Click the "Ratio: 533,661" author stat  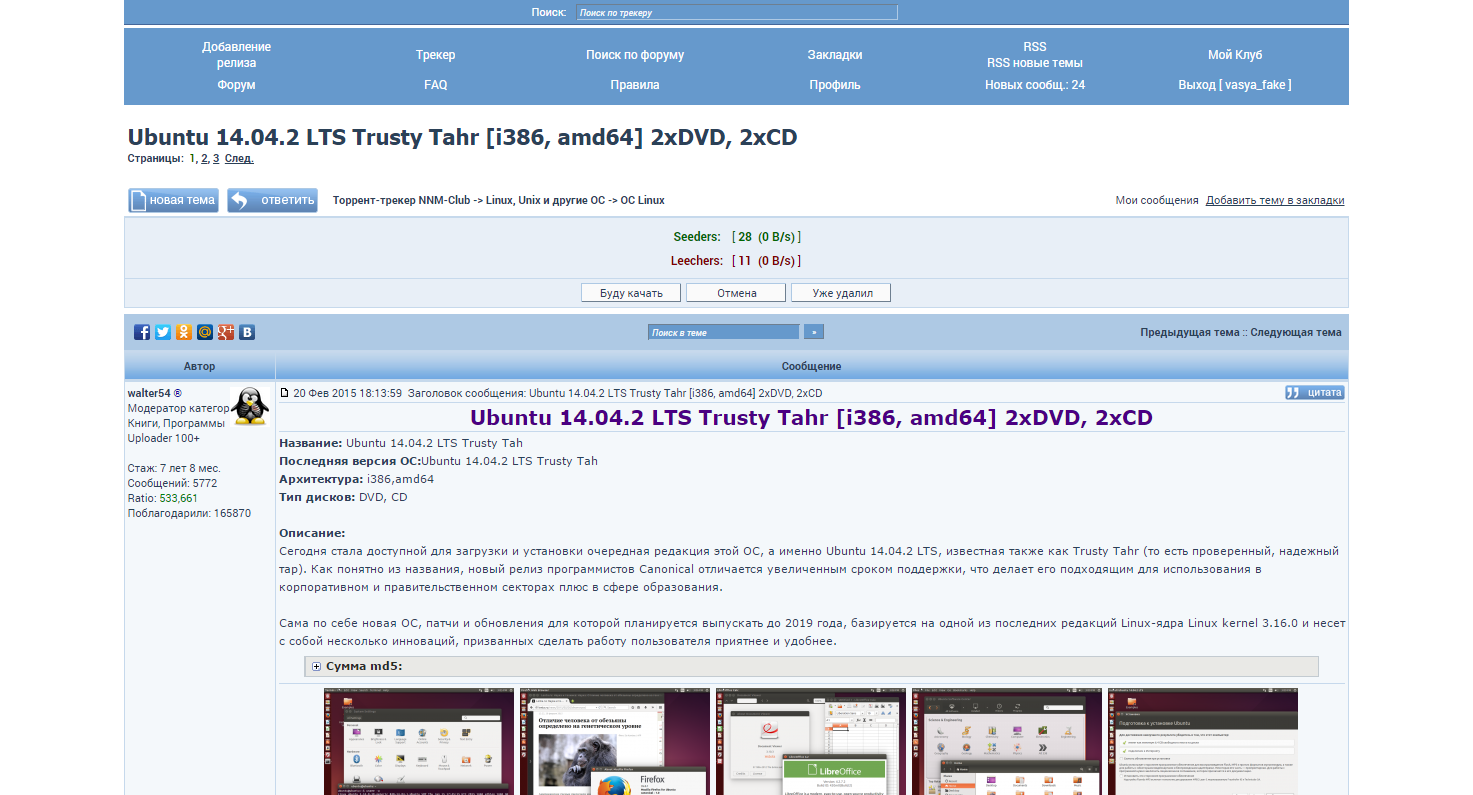[163, 498]
